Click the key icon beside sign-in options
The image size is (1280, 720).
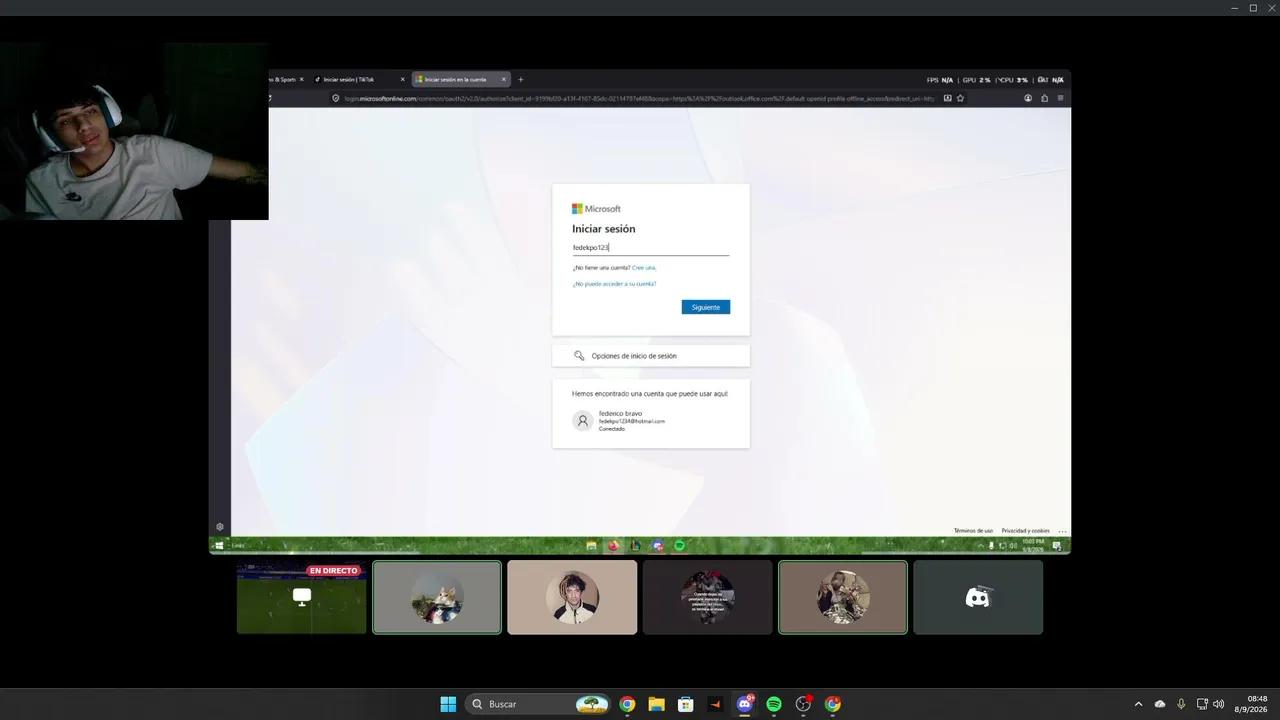[x=579, y=356]
